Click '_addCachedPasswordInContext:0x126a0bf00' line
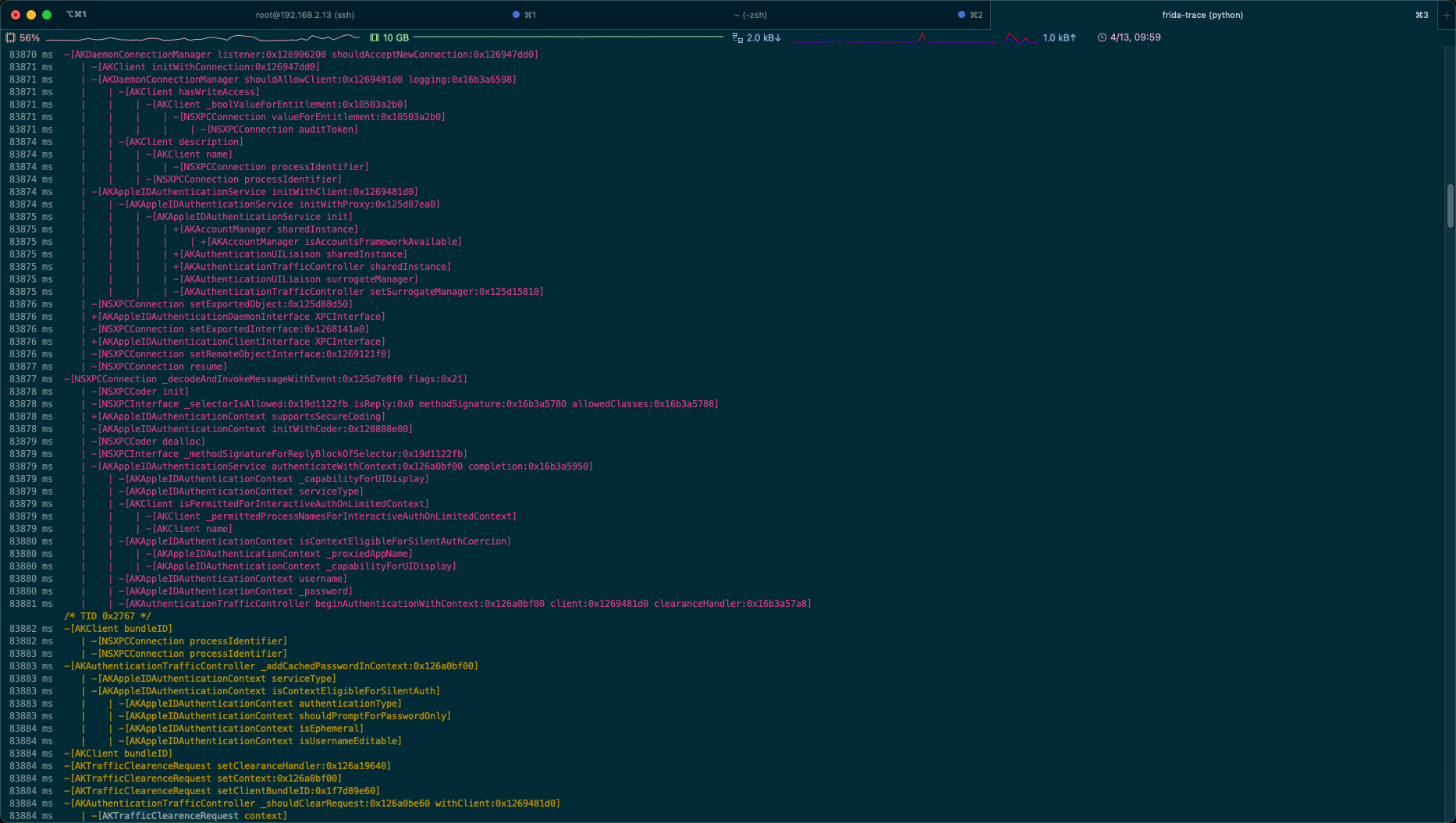Screen dimensions: 1456x823 point(272,666)
